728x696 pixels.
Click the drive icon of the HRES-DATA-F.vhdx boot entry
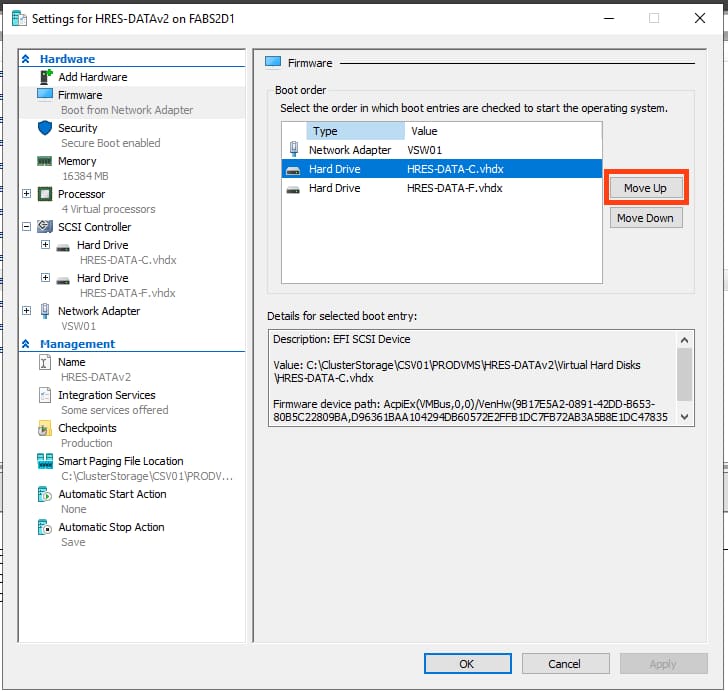coord(293,189)
